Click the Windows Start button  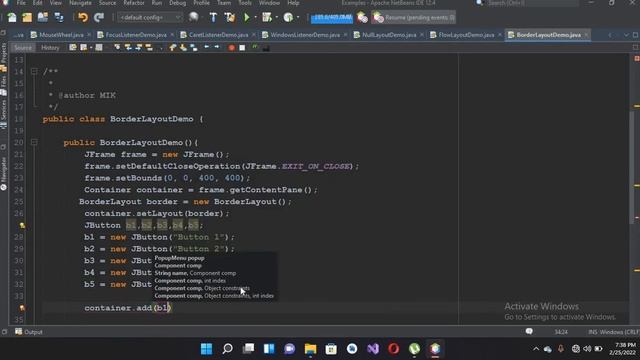pos(207,349)
